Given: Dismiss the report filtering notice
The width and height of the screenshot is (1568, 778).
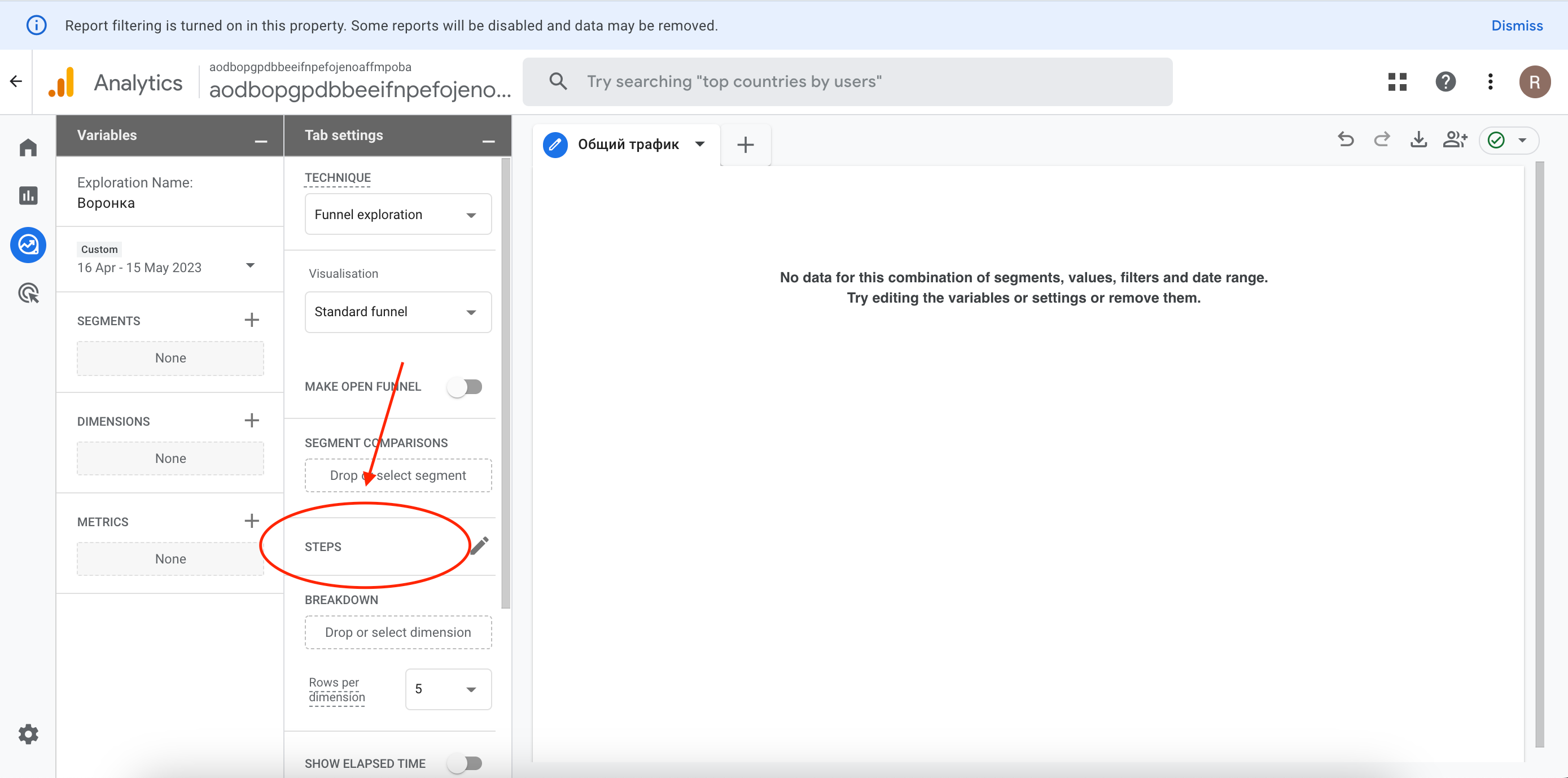Looking at the screenshot, I should pos(1516,25).
